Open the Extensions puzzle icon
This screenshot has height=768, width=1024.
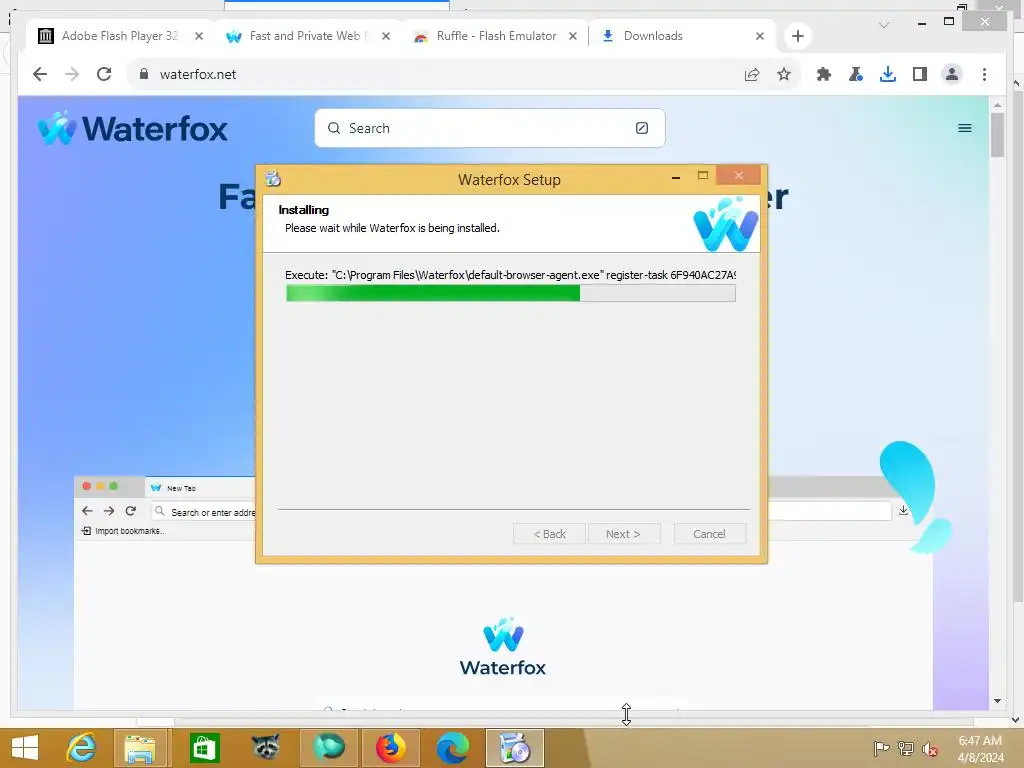coord(824,74)
